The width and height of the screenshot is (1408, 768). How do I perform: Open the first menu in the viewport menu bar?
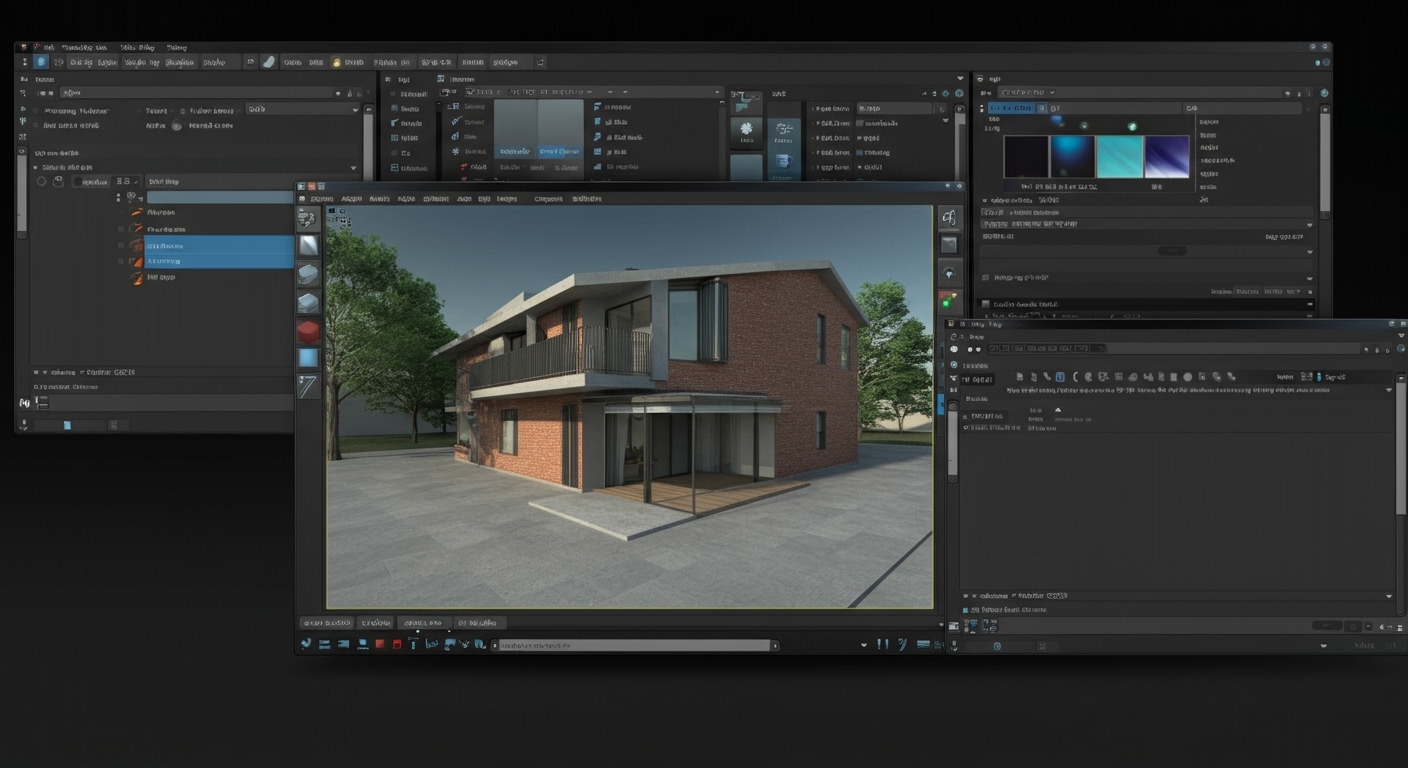pos(323,199)
